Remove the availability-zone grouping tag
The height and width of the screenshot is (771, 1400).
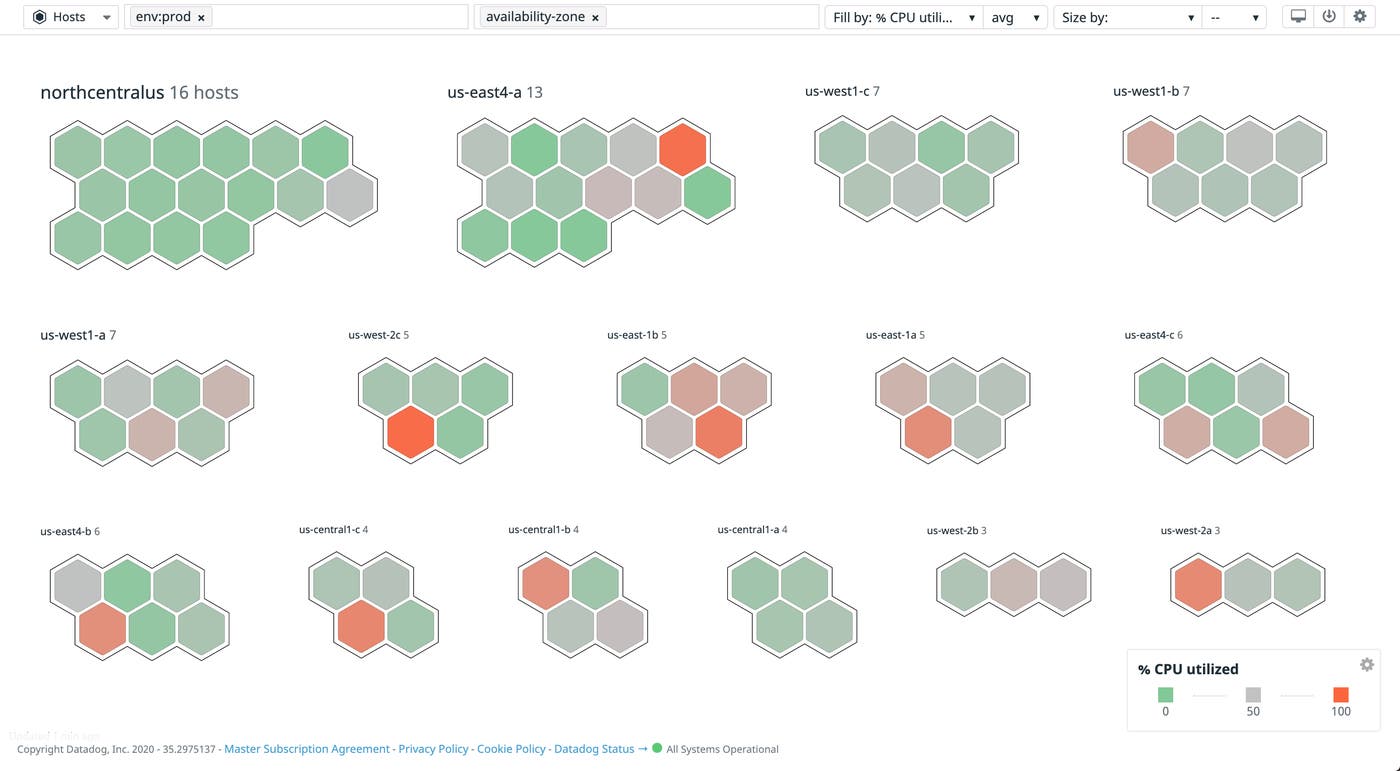pyautogui.click(x=595, y=17)
